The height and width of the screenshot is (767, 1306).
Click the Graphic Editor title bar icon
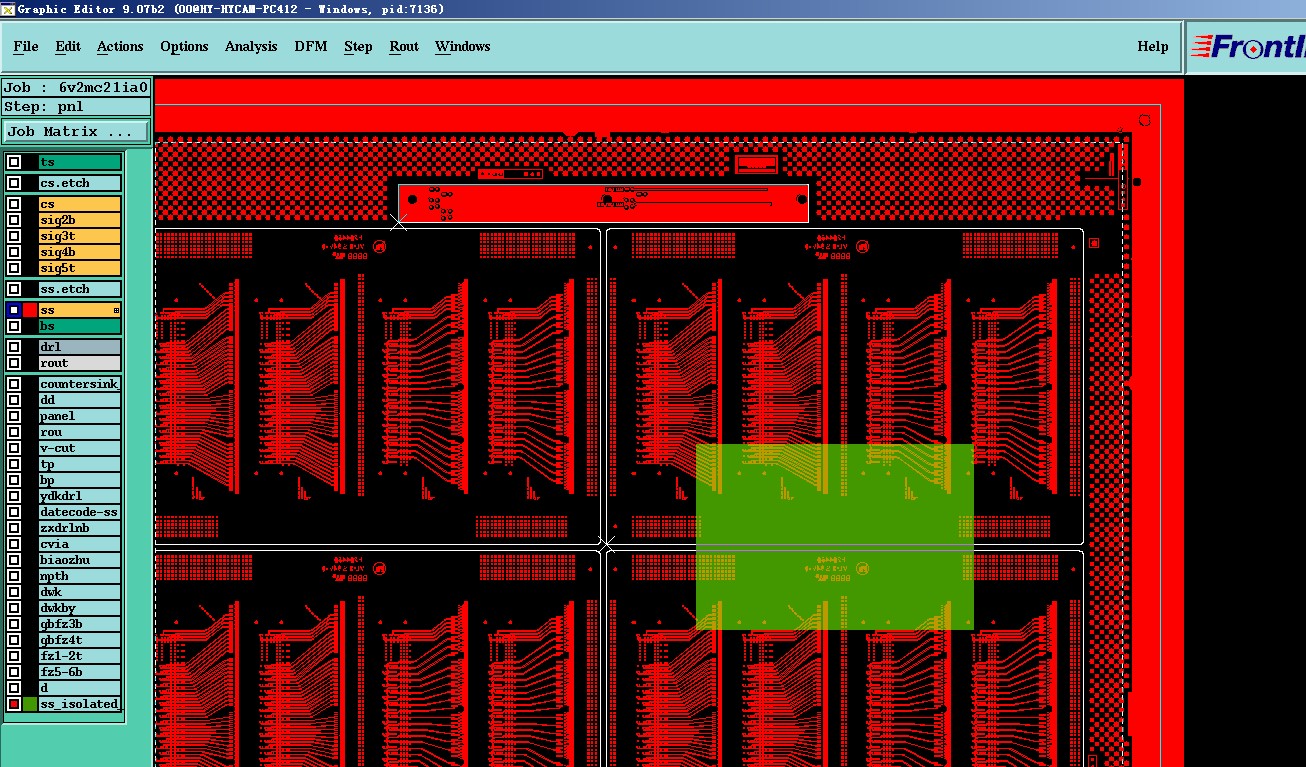click(x=7, y=9)
